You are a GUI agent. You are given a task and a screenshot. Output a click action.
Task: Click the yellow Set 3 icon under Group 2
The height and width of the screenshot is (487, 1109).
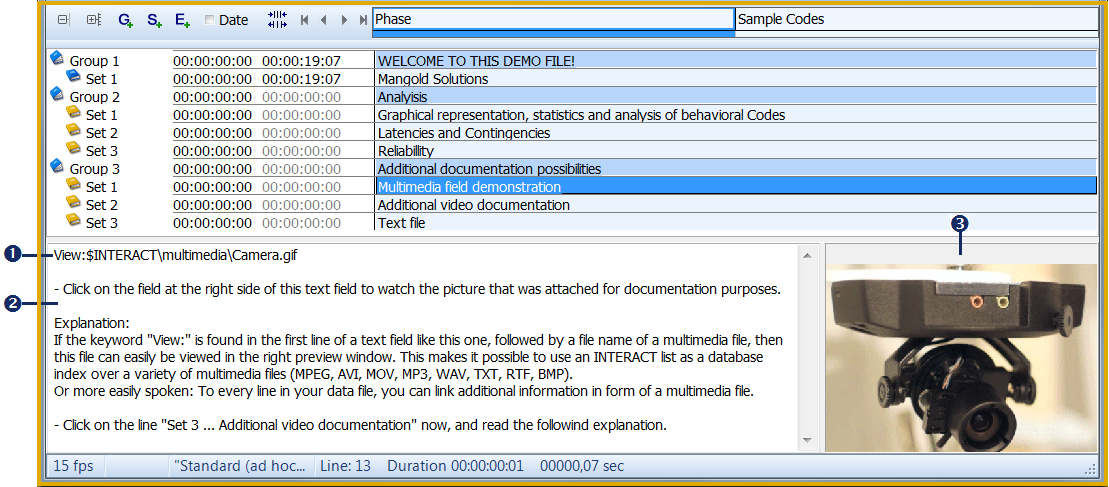[74, 148]
